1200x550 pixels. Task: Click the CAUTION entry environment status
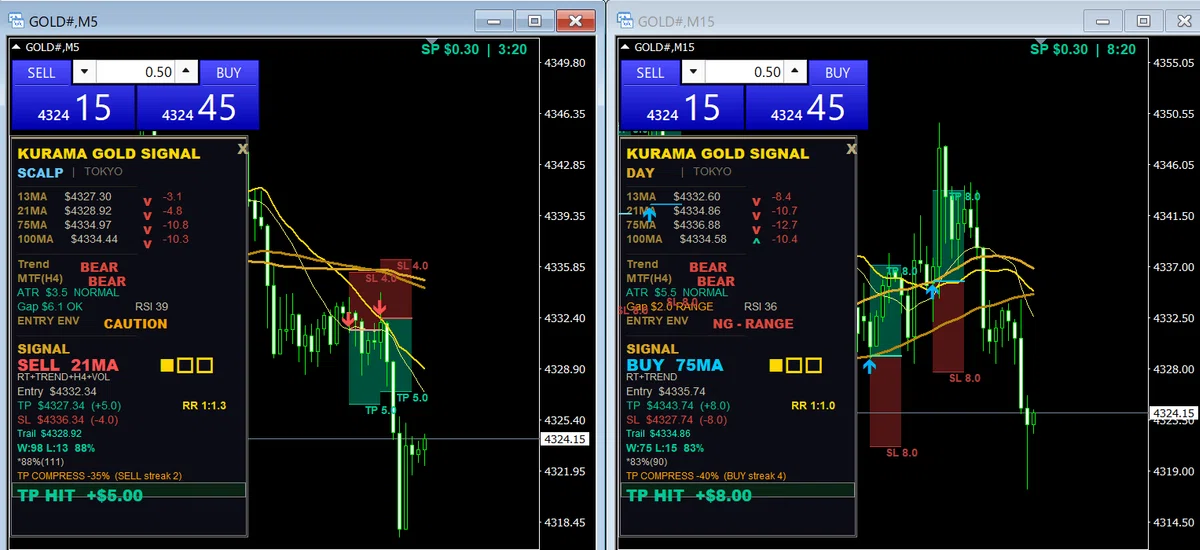pyautogui.click(x=136, y=324)
